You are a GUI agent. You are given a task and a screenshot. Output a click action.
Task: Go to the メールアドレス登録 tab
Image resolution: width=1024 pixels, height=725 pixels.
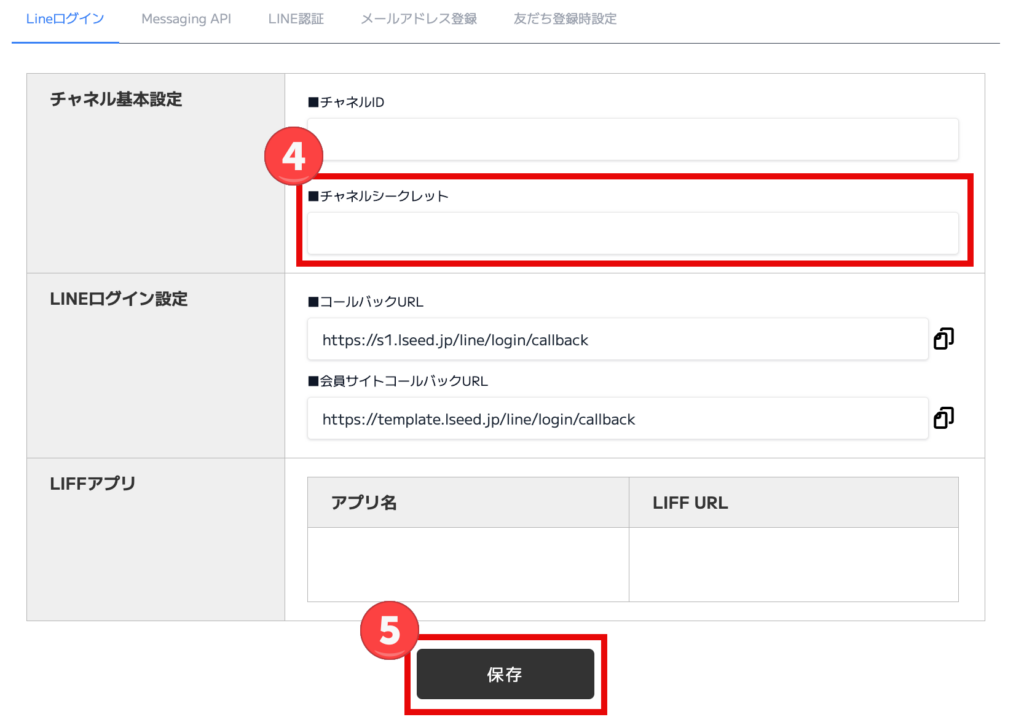pos(418,19)
